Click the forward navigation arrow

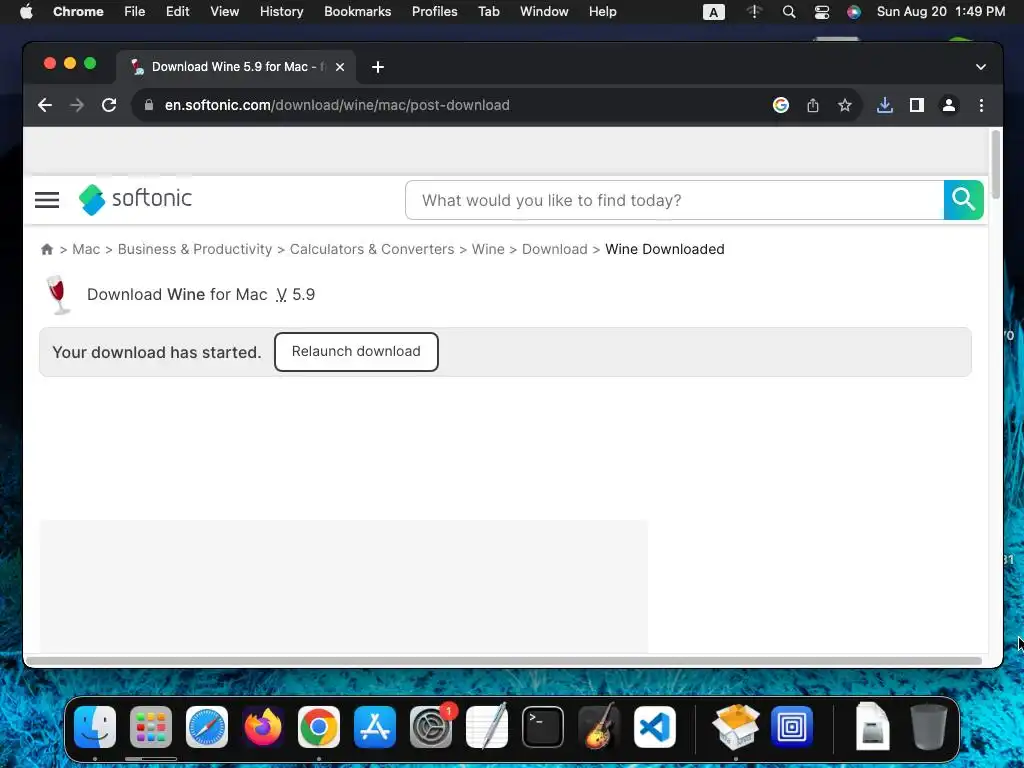pyautogui.click(x=77, y=105)
